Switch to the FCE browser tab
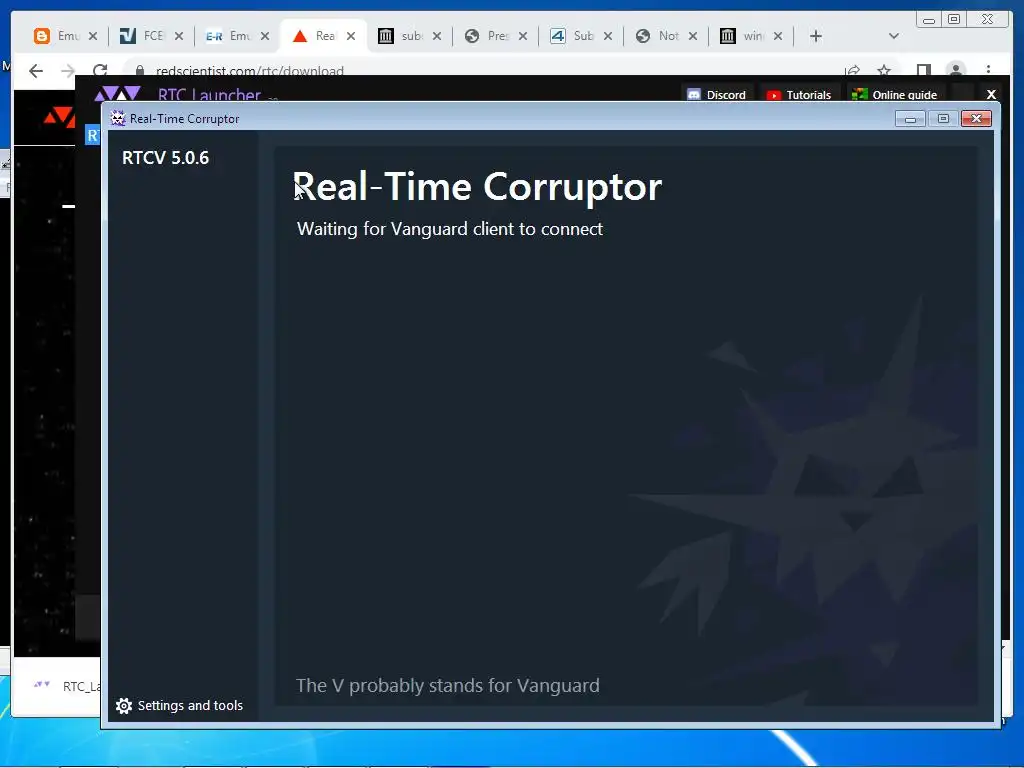Viewport: 1024px width, 768px height. 144,36
